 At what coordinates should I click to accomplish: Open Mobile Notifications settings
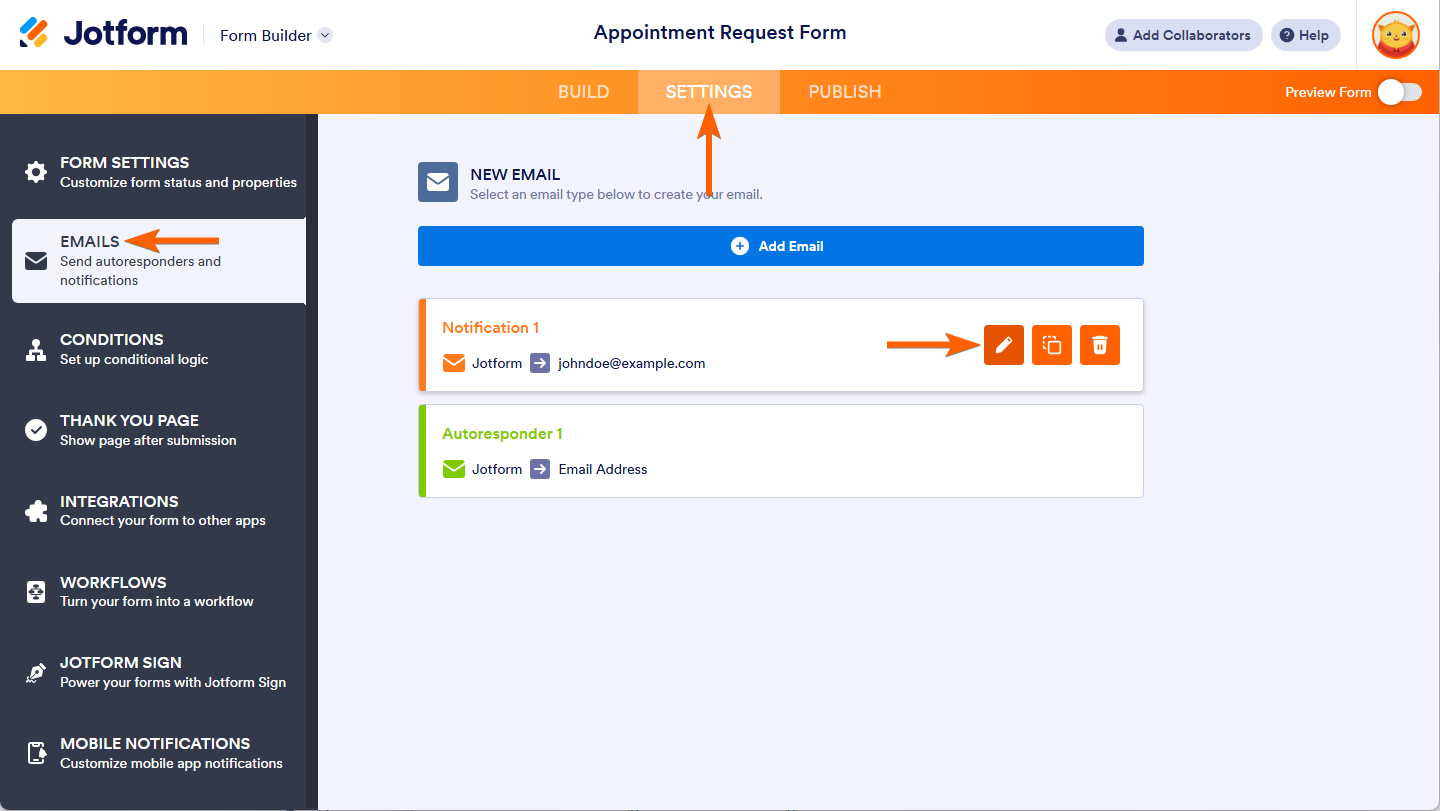pyautogui.click(x=159, y=753)
